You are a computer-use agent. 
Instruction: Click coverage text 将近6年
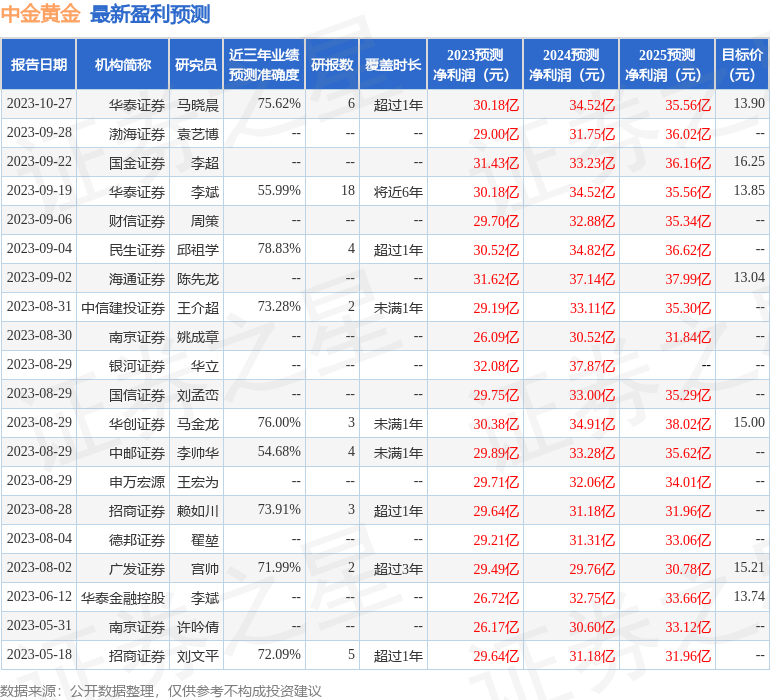(x=398, y=192)
